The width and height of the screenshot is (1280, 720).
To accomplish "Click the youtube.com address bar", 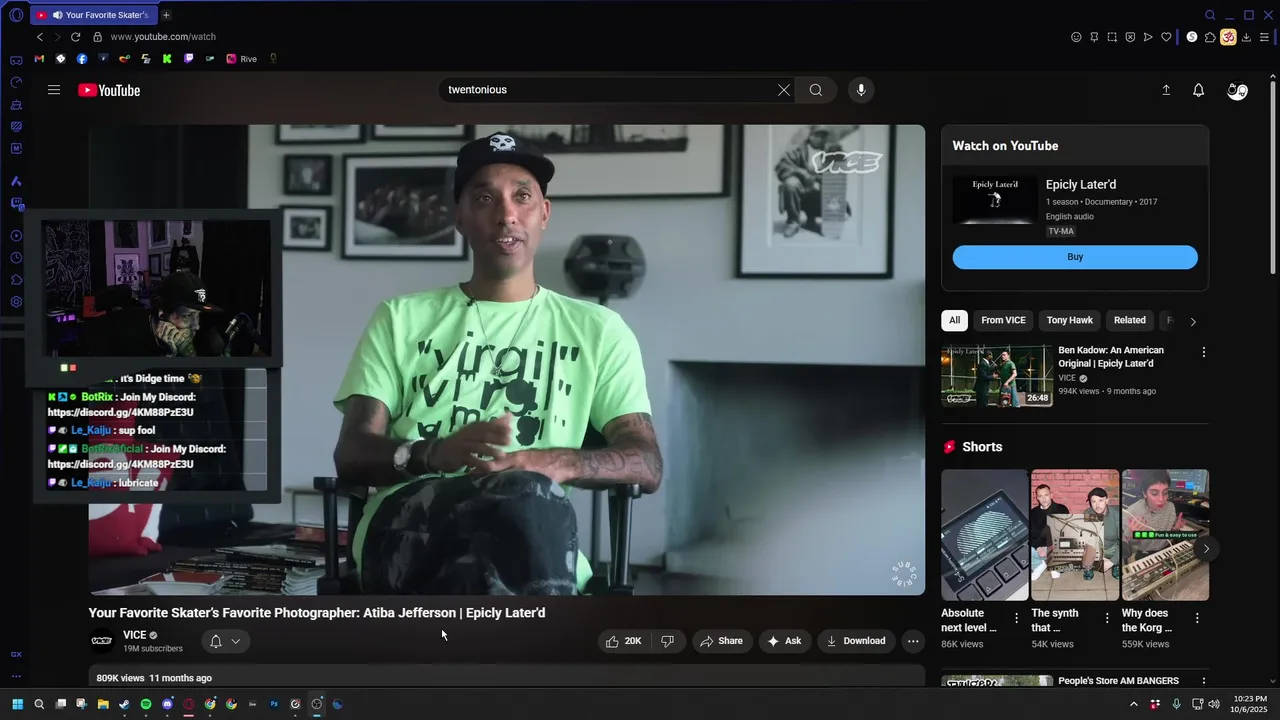I will (x=163, y=37).
